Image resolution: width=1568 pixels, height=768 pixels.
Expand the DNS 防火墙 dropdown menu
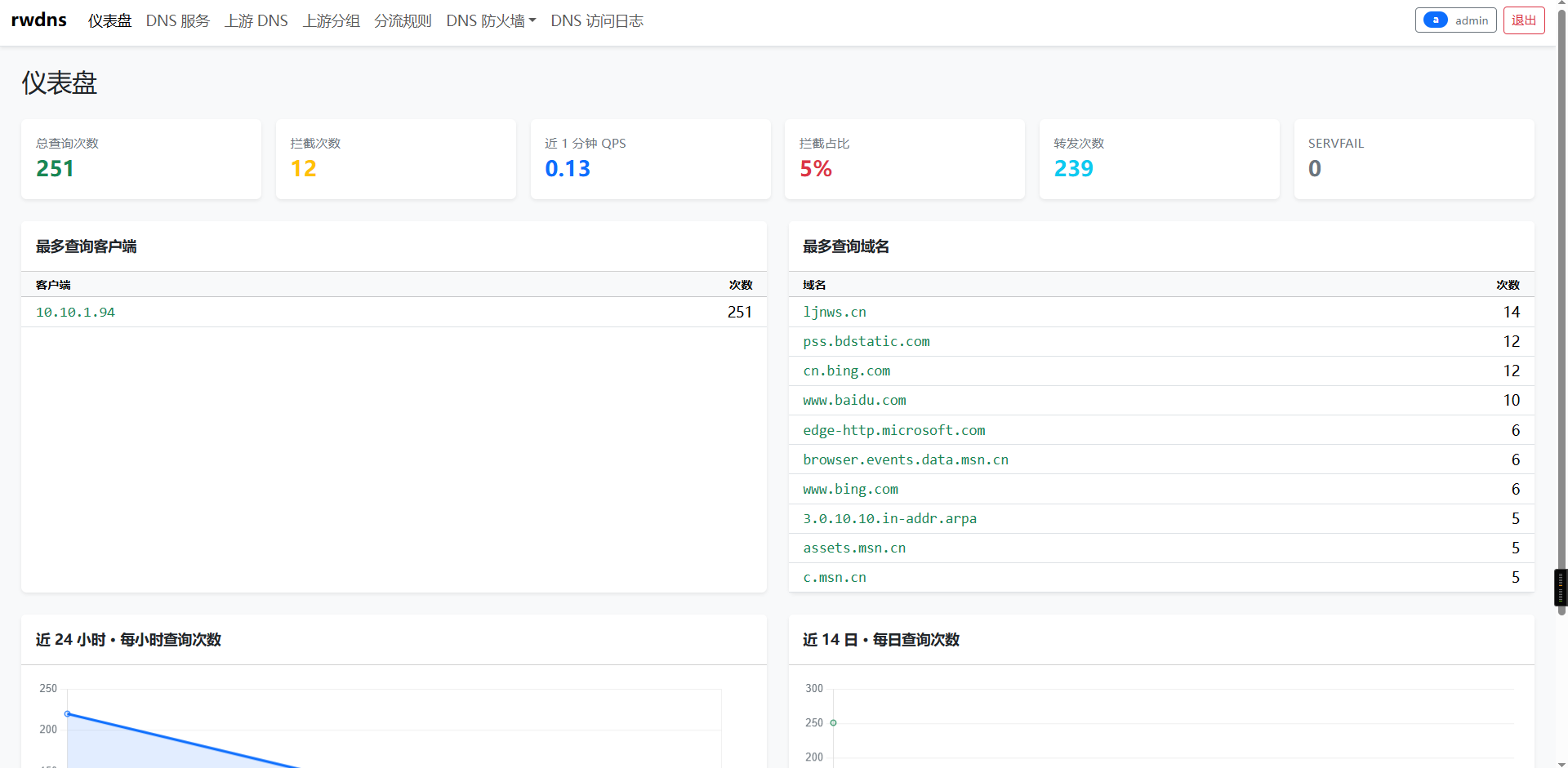pos(491,21)
